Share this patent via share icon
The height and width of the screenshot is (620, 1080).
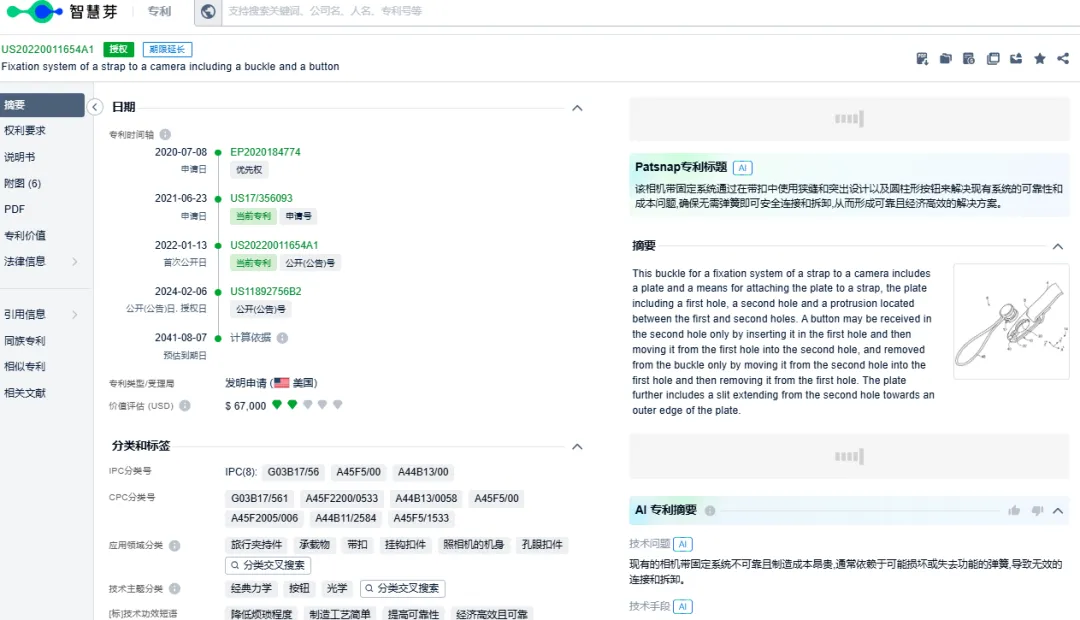coord(1063,59)
